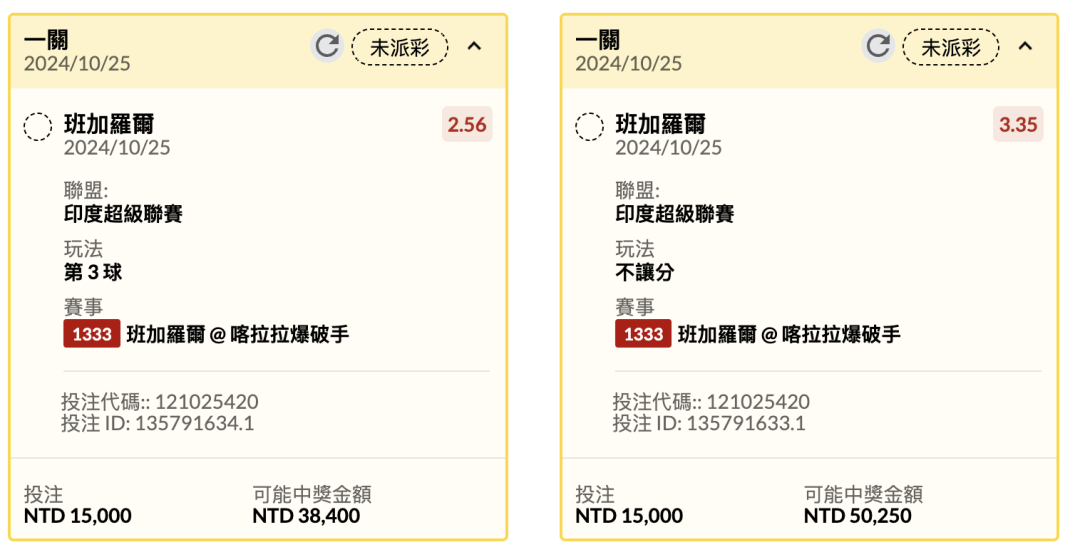Click the 1333 event code on the 不讓分 bet
The width and height of the screenshot is (1080, 557).
643,334
